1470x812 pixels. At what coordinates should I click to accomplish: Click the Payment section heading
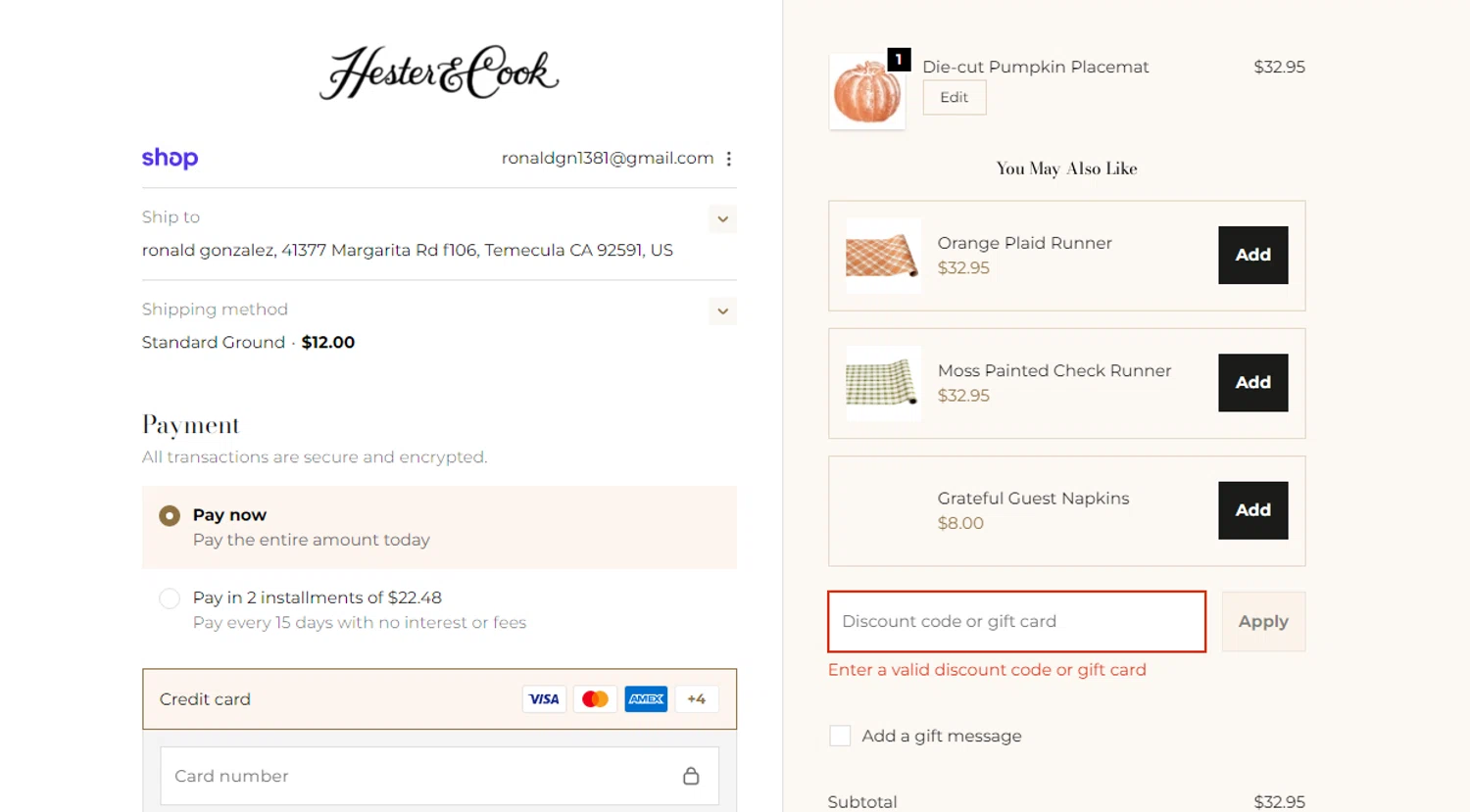tap(190, 425)
